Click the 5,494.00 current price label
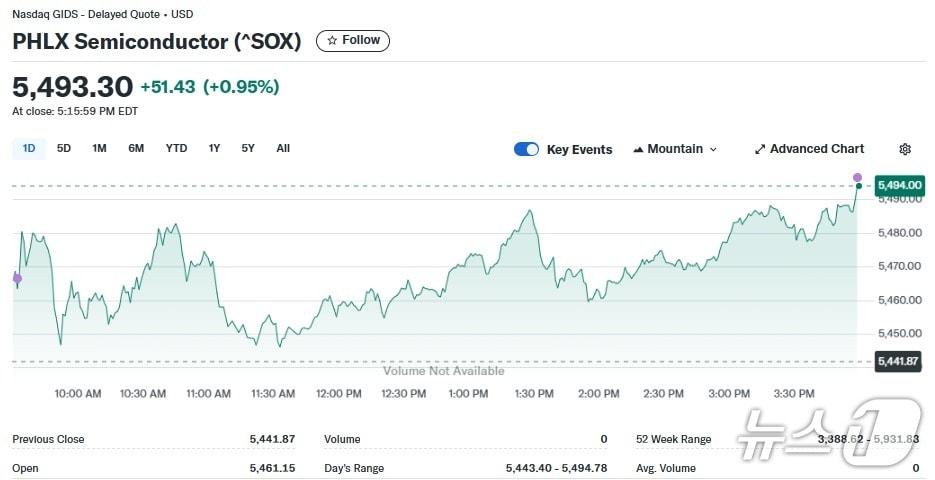 [898, 185]
